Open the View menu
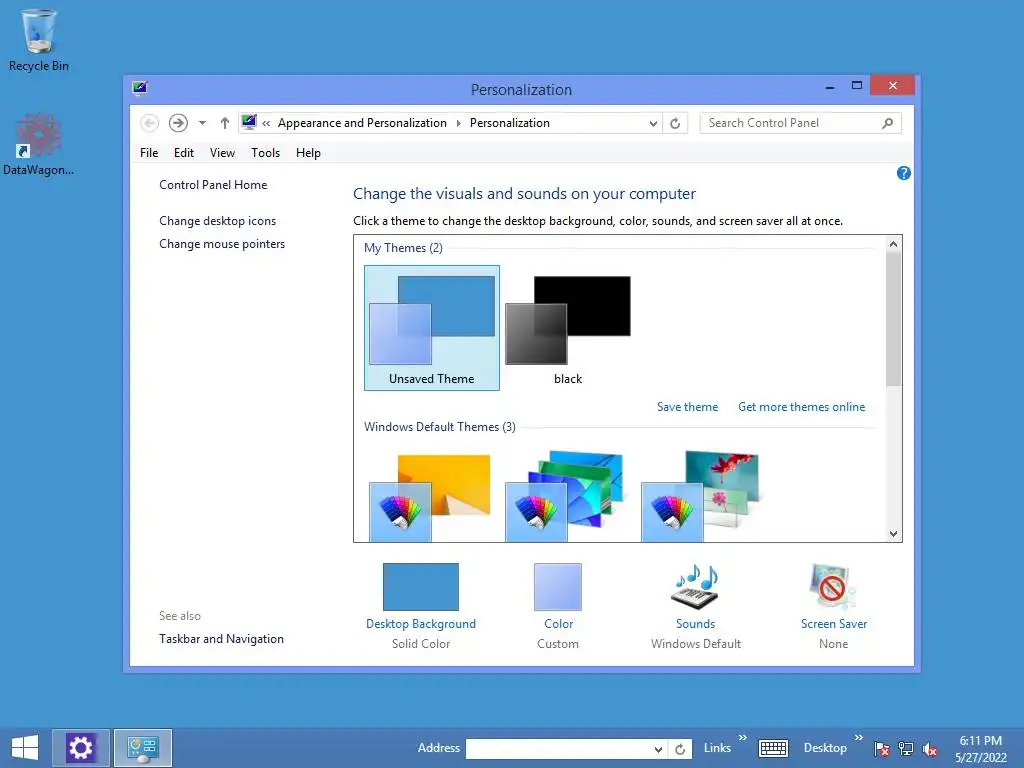1024x768 pixels. click(222, 153)
